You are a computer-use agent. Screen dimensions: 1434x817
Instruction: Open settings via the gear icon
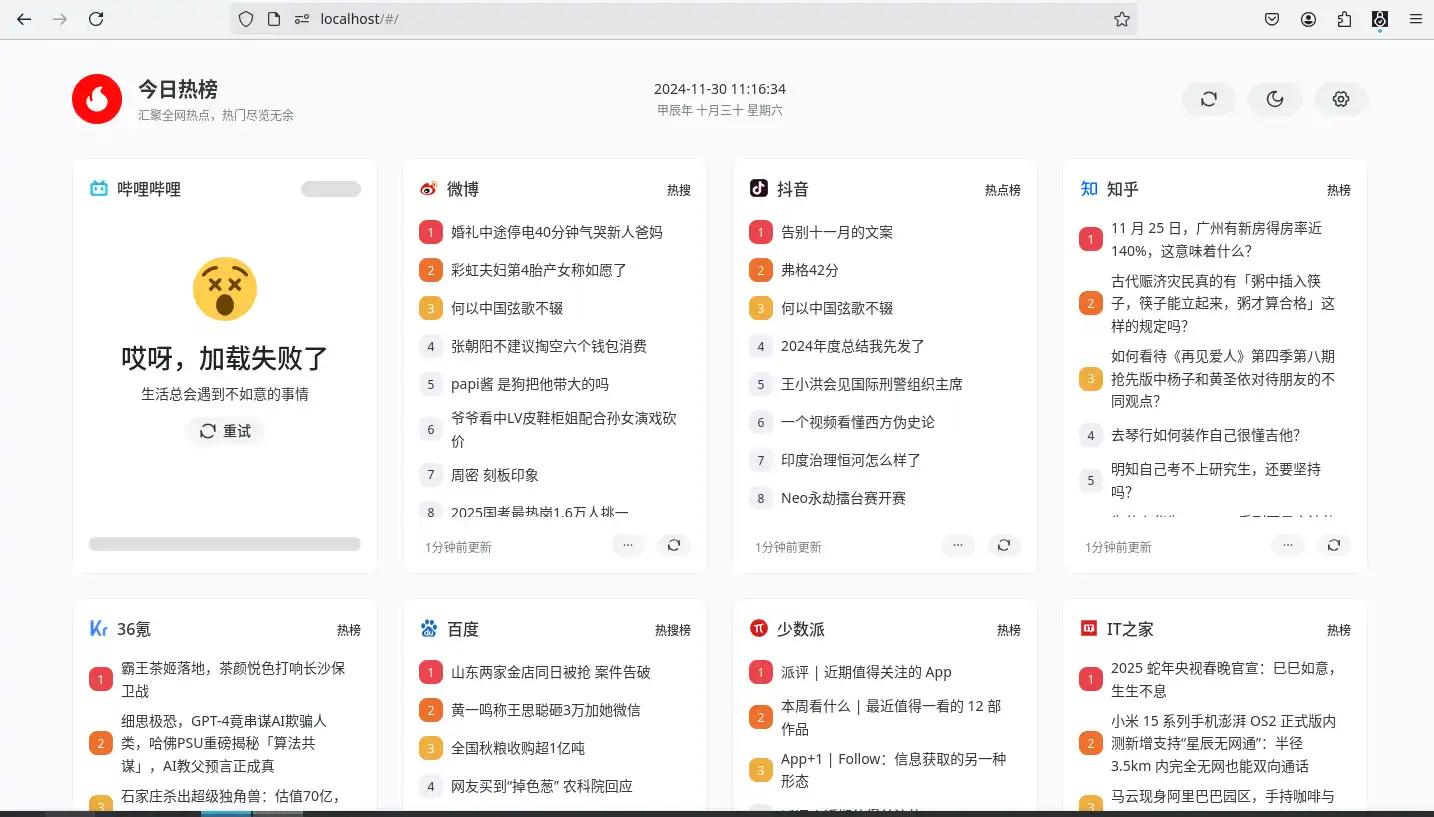coord(1341,99)
